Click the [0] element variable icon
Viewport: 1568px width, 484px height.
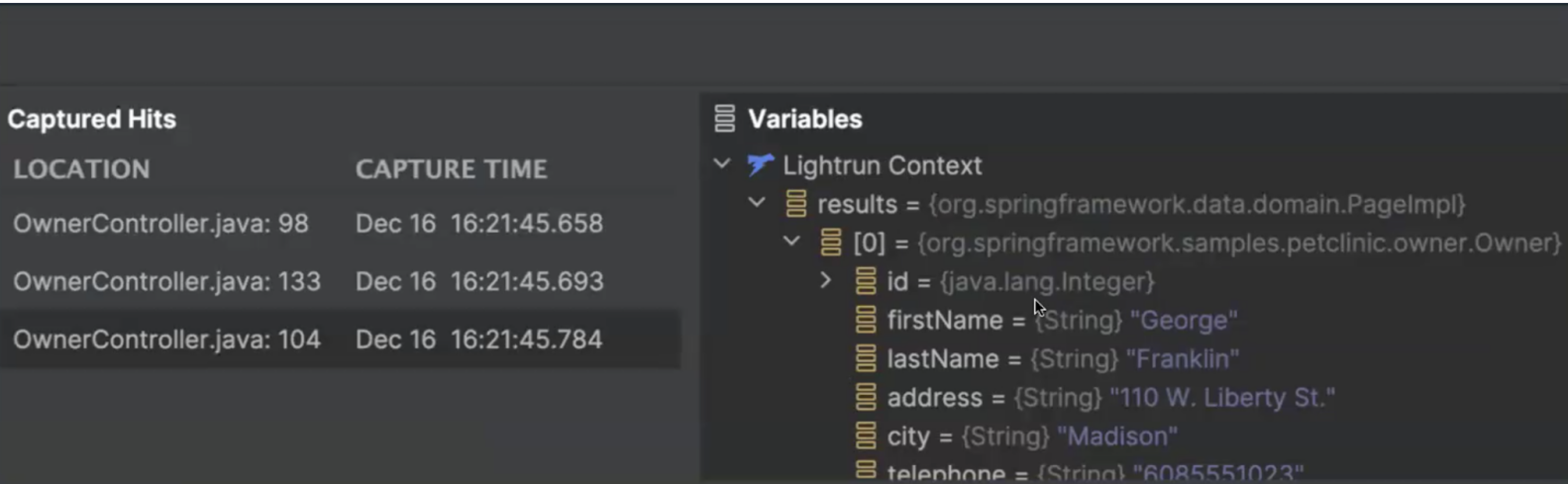point(831,242)
